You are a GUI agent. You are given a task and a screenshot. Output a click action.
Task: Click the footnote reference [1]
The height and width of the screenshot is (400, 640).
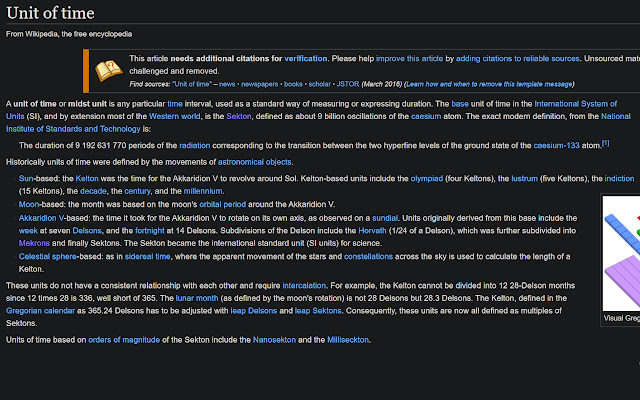pos(606,143)
